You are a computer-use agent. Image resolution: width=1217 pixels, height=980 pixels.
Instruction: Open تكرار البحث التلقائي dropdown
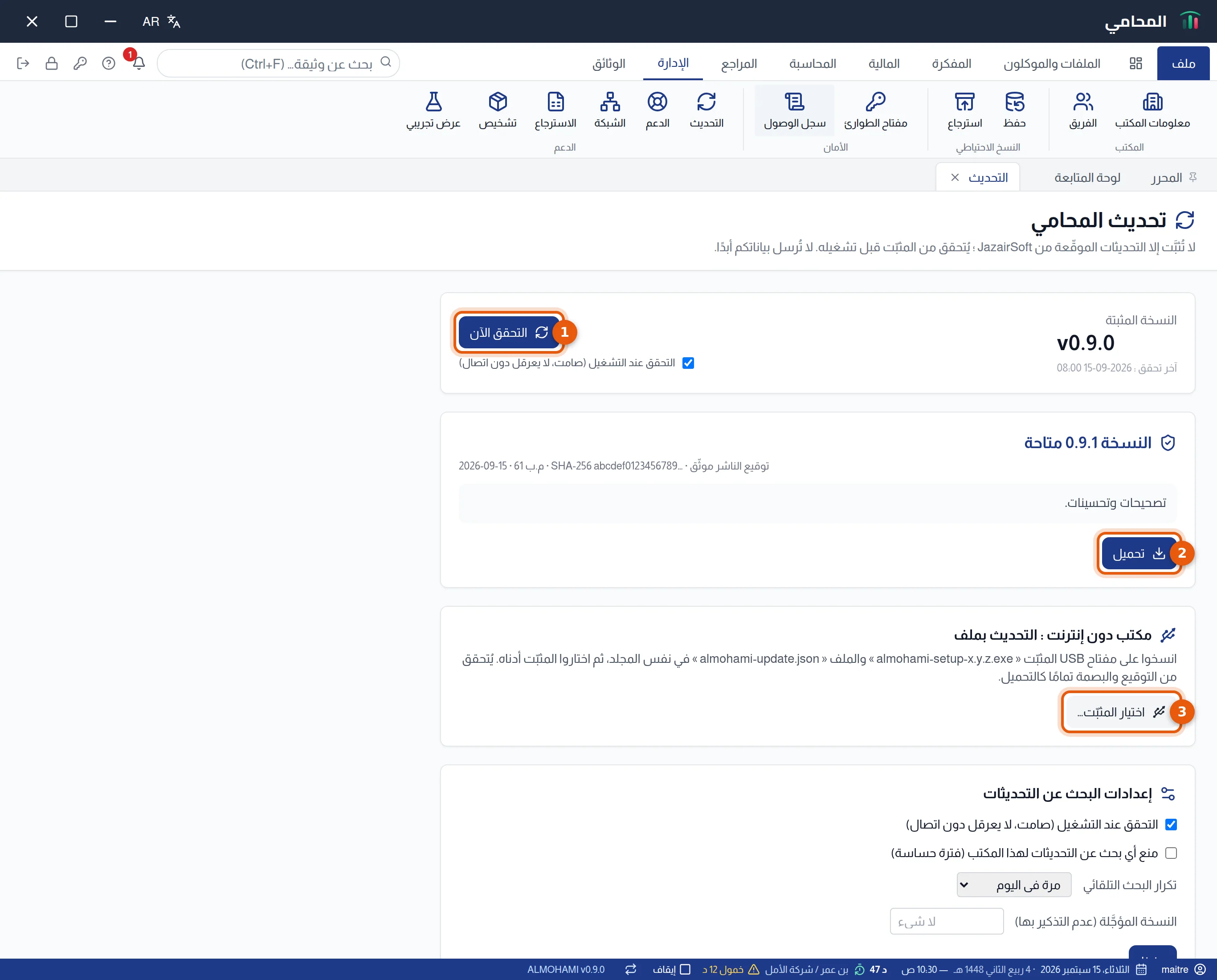point(1014,885)
